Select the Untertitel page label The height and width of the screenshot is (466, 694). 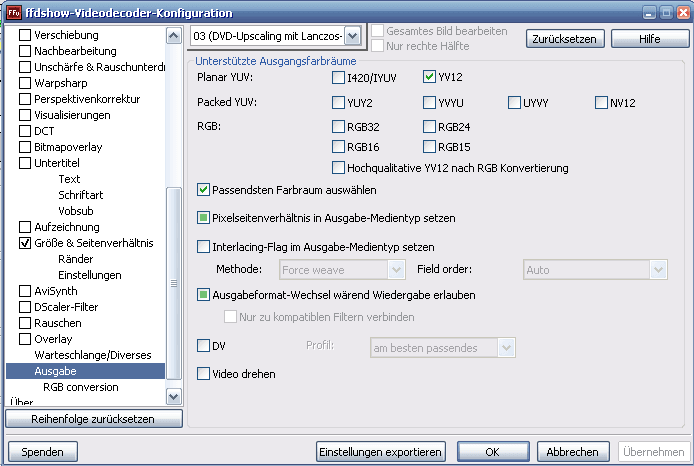coord(57,163)
